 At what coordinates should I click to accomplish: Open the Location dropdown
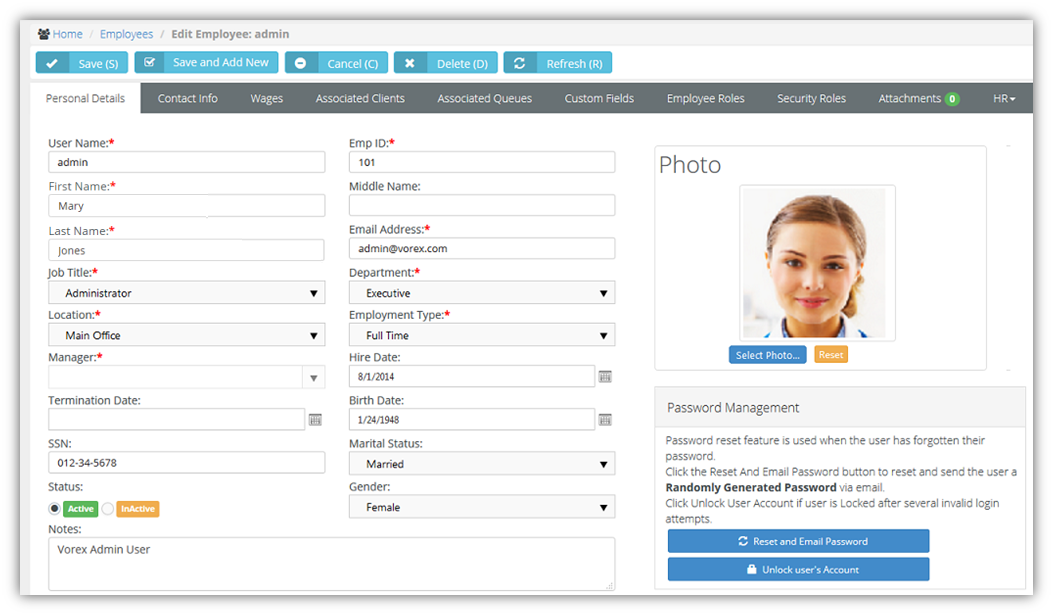(x=187, y=335)
